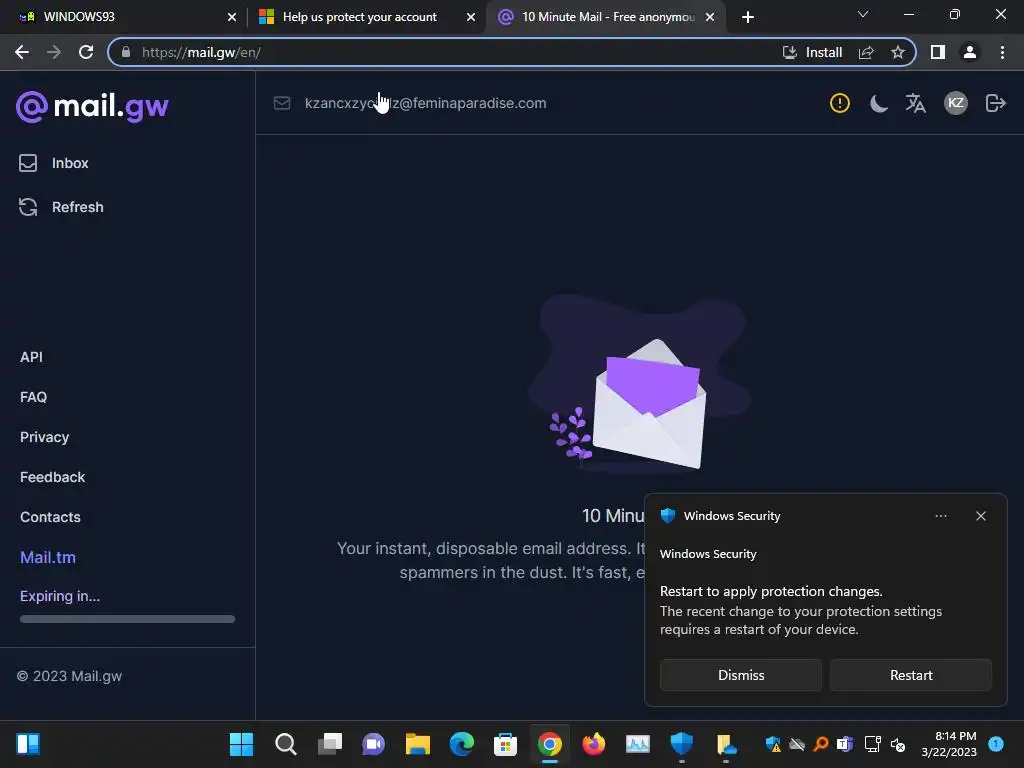Viewport: 1024px width, 768px height.
Task: Open the Contacts link
Action: coord(50,517)
